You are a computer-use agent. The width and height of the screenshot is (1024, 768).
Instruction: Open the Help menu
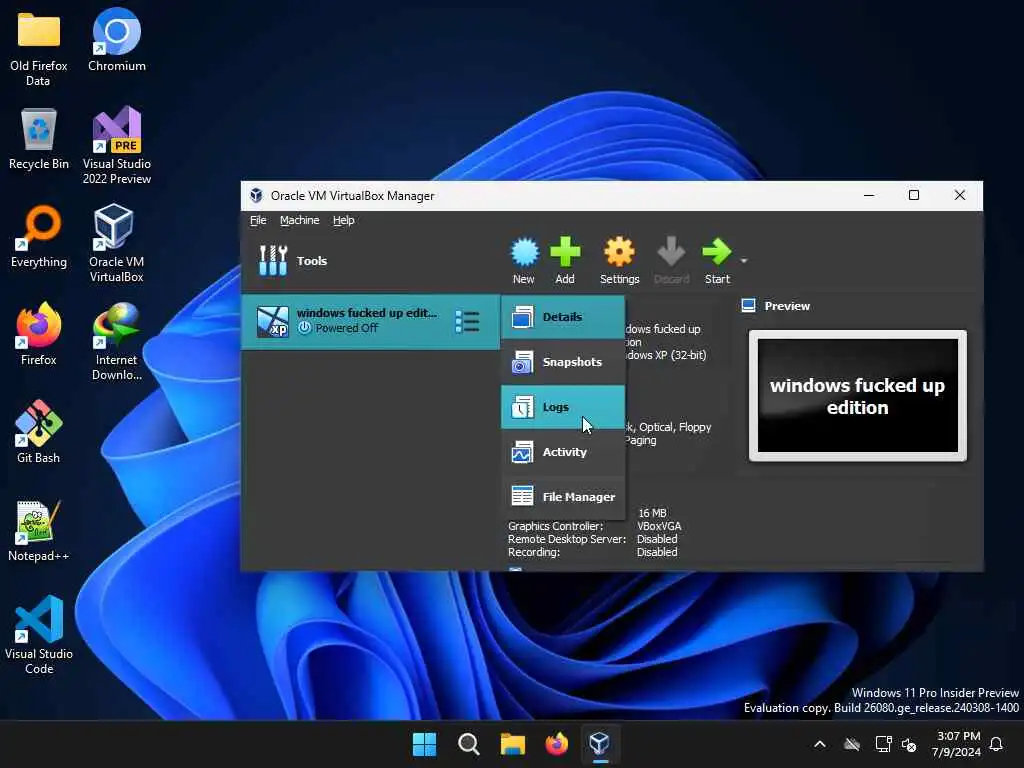[x=344, y=220]
